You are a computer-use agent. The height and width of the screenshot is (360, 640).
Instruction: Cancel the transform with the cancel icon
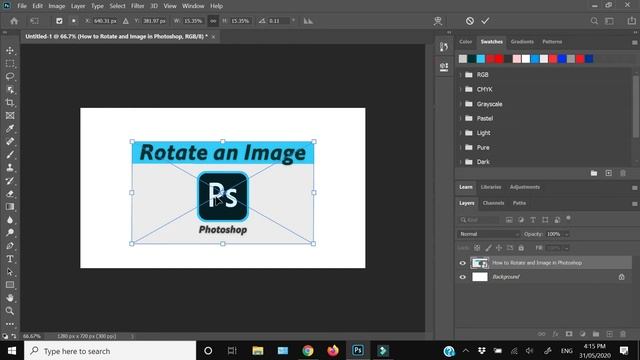coord(470,21)
